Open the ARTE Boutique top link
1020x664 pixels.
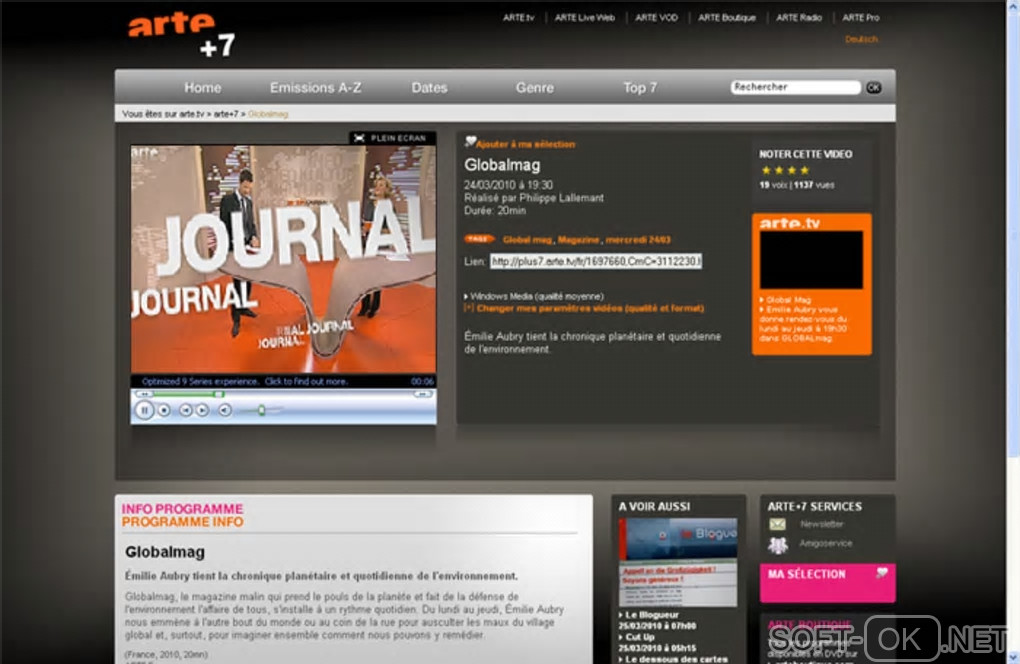[x=727, y=18]
